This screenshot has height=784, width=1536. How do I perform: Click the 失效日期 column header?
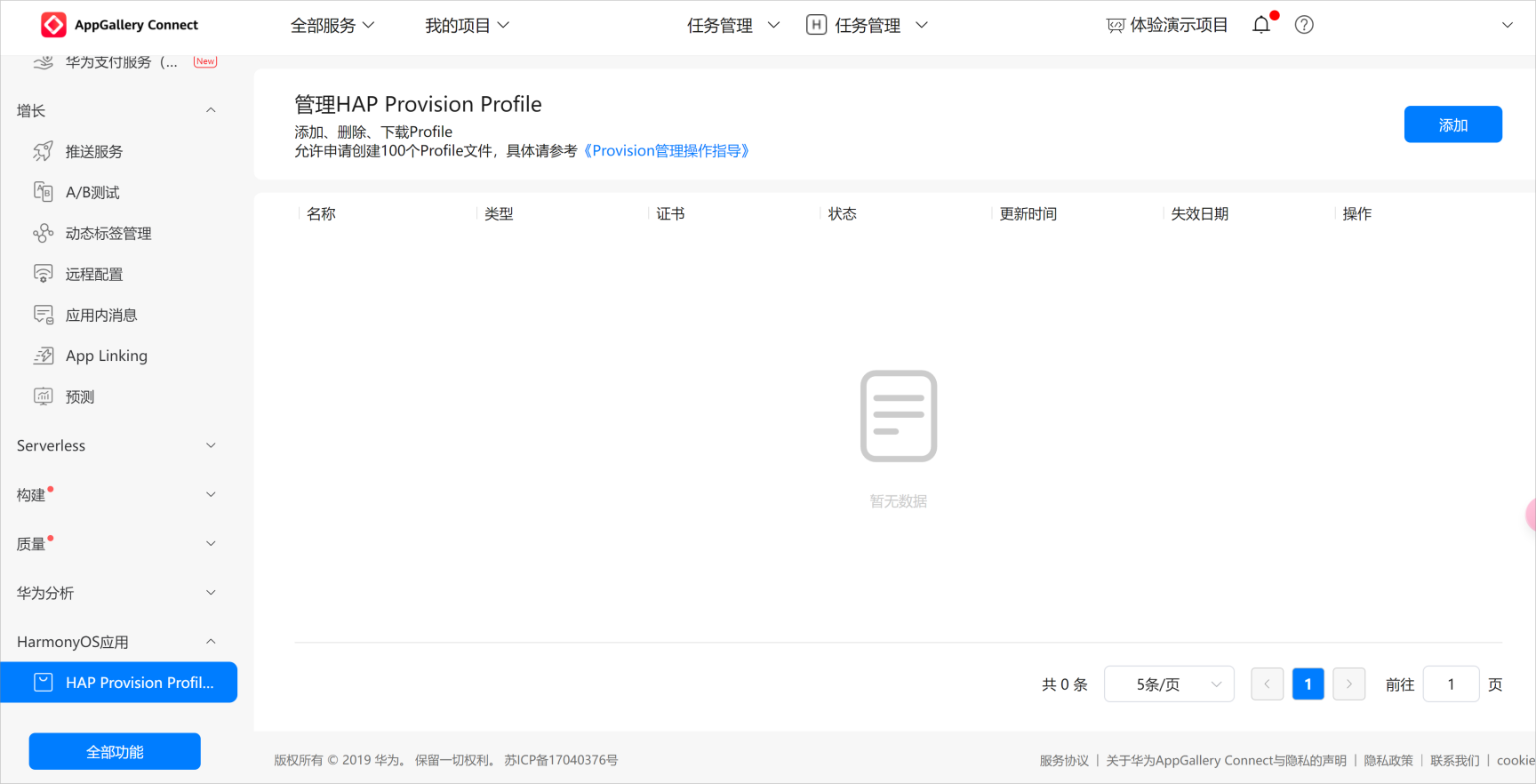pos(1200,213)
